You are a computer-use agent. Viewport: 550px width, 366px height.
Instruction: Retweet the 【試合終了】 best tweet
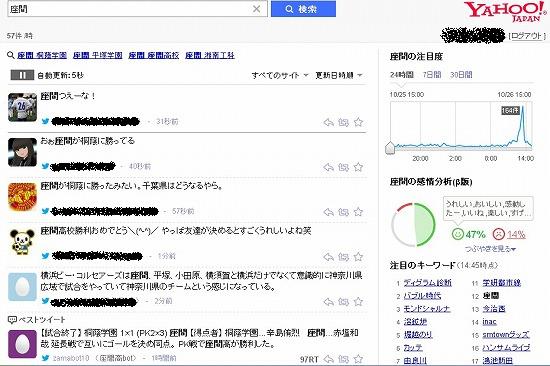pyautogui.click(x=343, y=359)
